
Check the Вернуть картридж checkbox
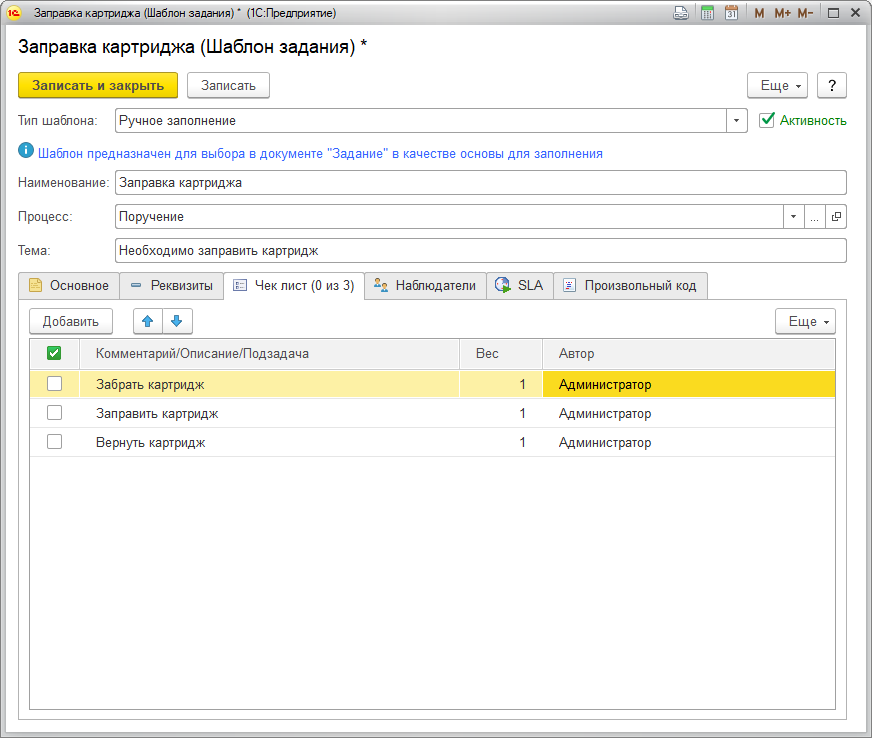[x=54, y=442]
